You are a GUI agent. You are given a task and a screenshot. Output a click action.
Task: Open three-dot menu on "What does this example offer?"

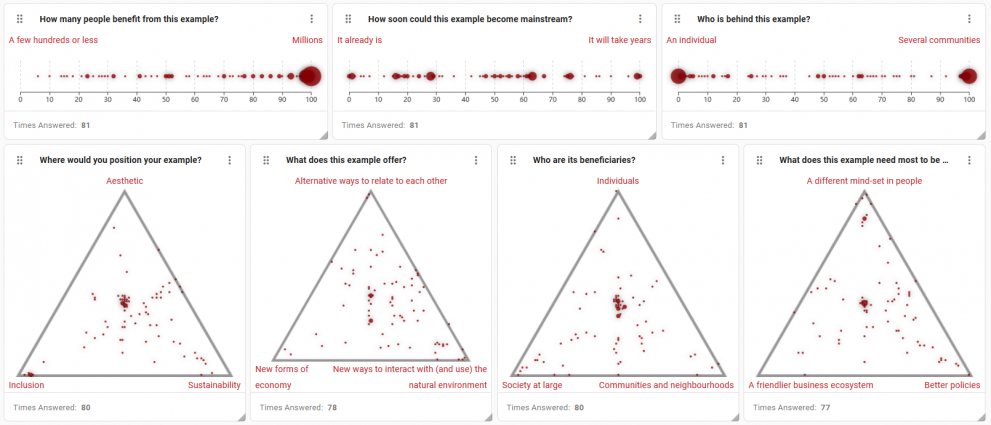[x=475, y=160]
